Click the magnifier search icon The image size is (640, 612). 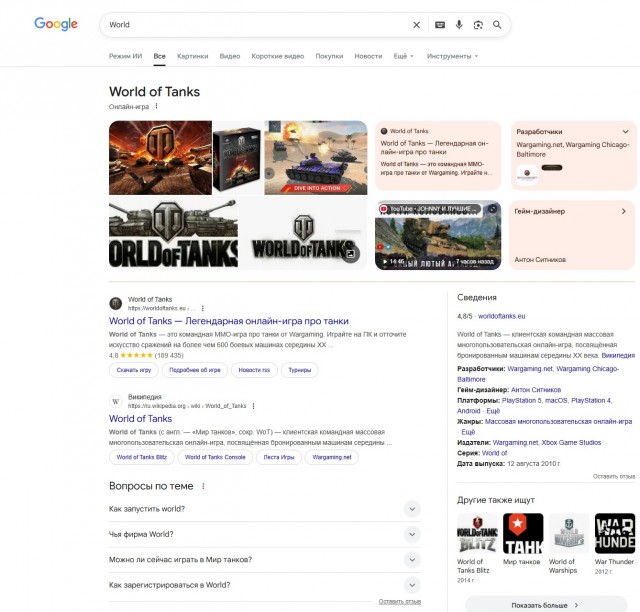(497, 25)
